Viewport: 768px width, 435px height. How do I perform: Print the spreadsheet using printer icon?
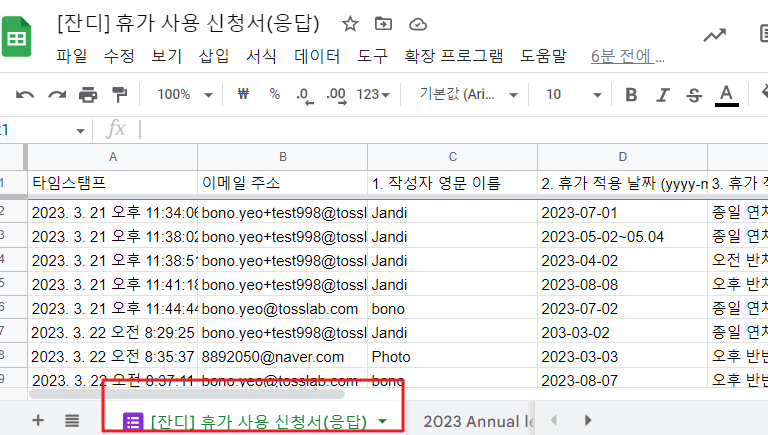88,95
